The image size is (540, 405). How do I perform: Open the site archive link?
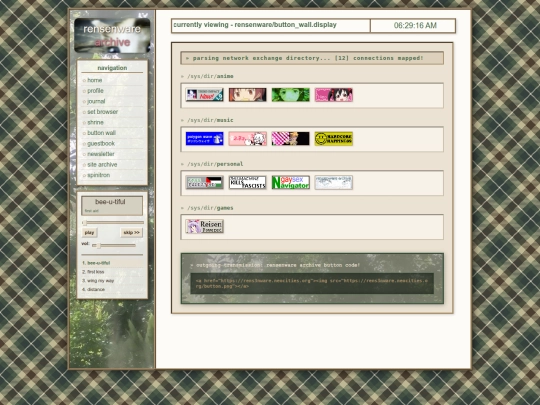click(102, 165)
